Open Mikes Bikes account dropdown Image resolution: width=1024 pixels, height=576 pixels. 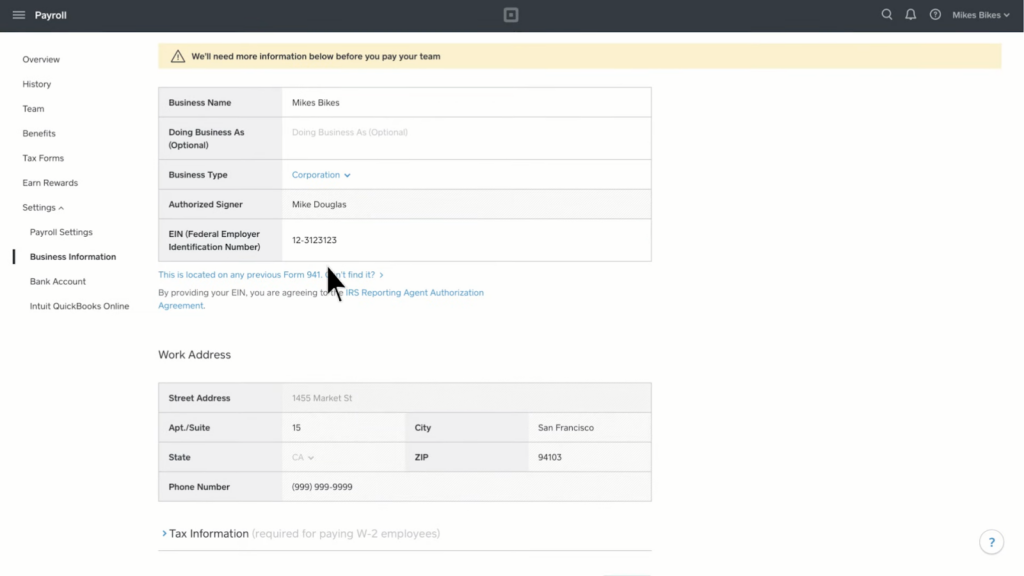(x=980, y=15)
